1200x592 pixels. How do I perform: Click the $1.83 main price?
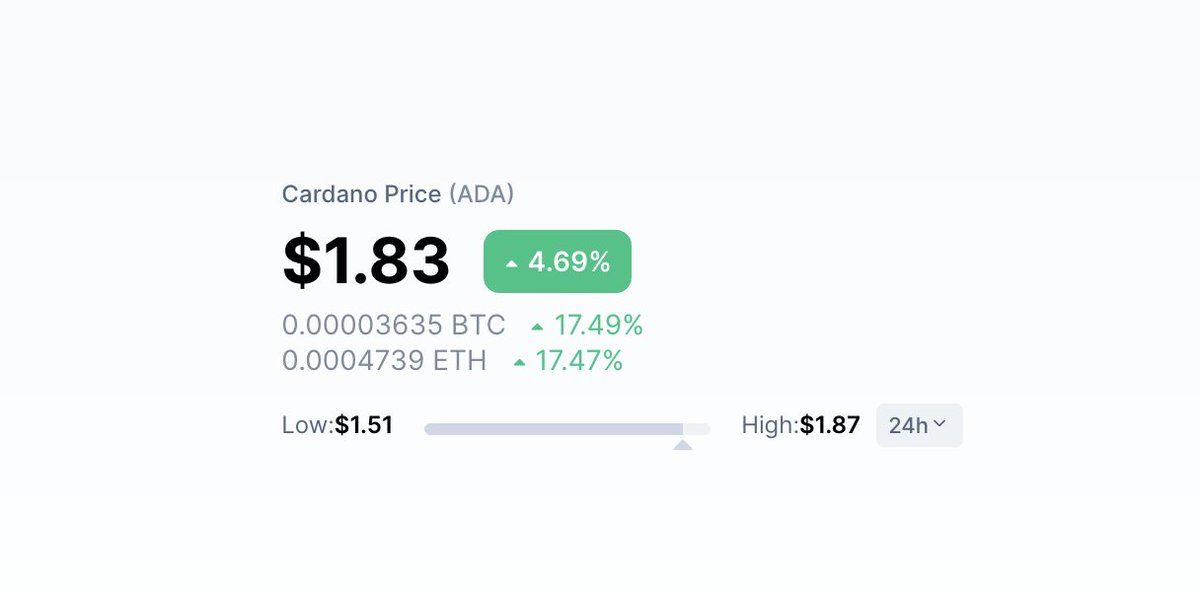[366, 261]
